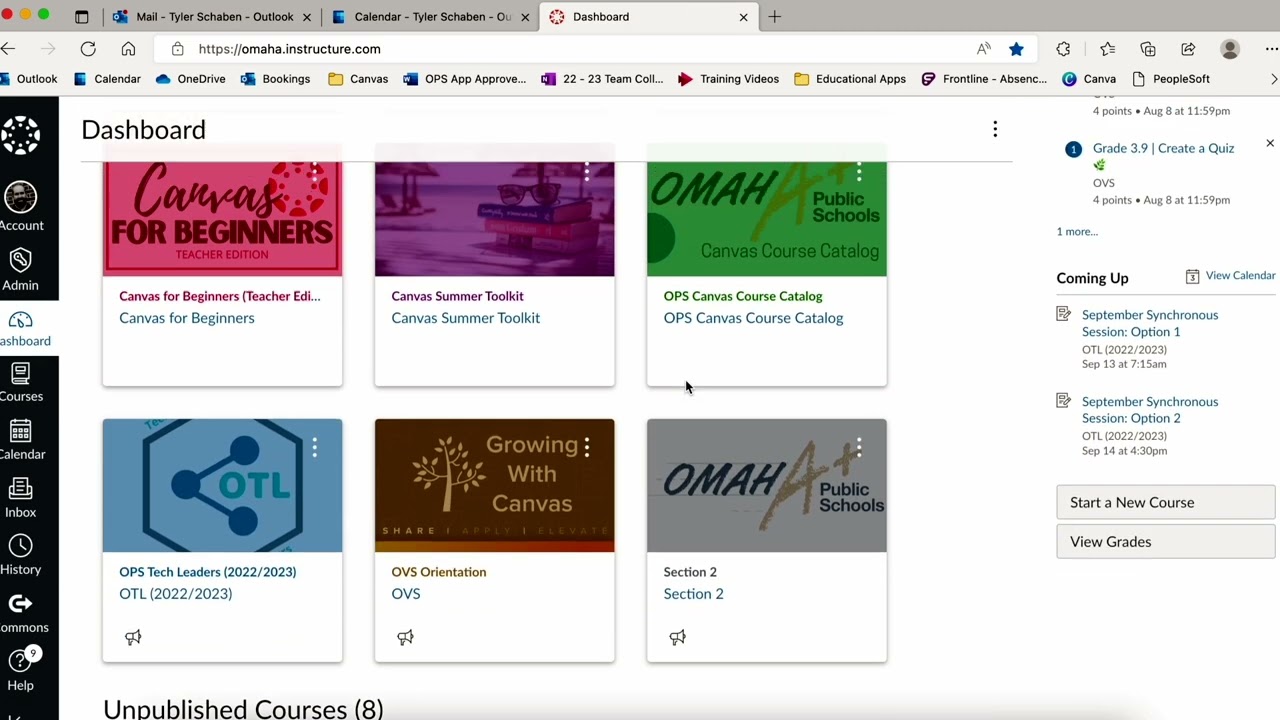Open September Synchronous Session: Option 1
This screenshot has height=720, width=1280.
[x=1150, y=323]
